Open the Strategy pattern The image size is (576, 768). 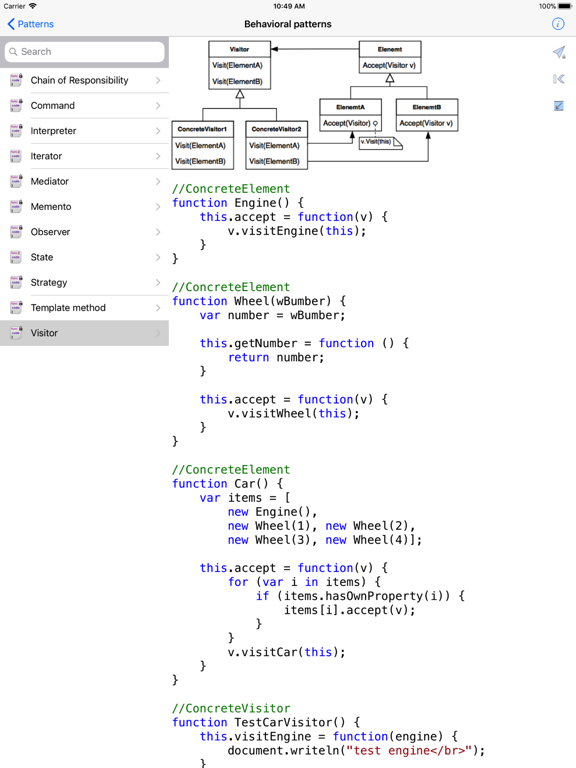coord(84,283)
